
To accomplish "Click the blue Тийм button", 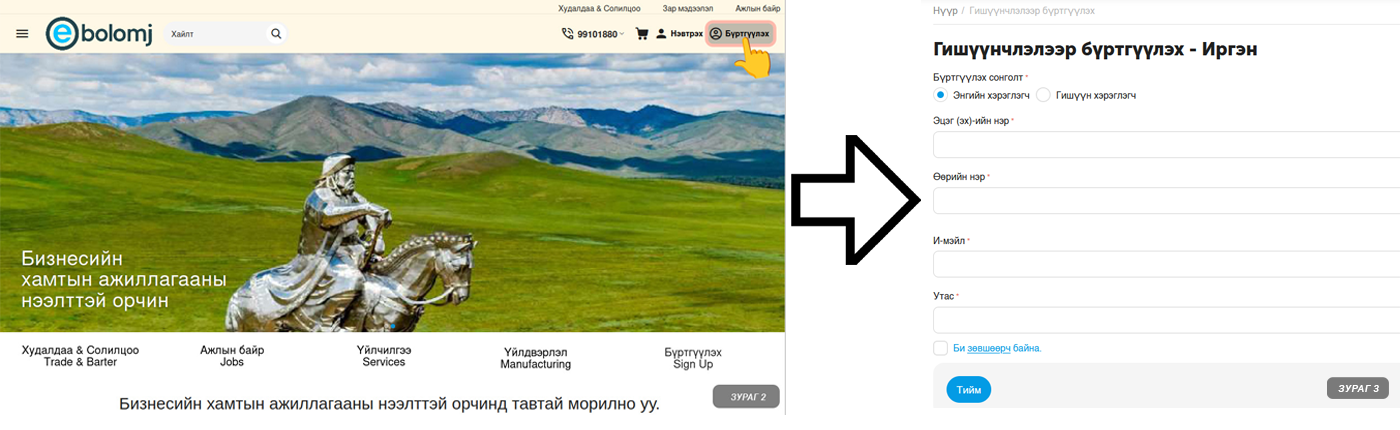I will [968, 390].
